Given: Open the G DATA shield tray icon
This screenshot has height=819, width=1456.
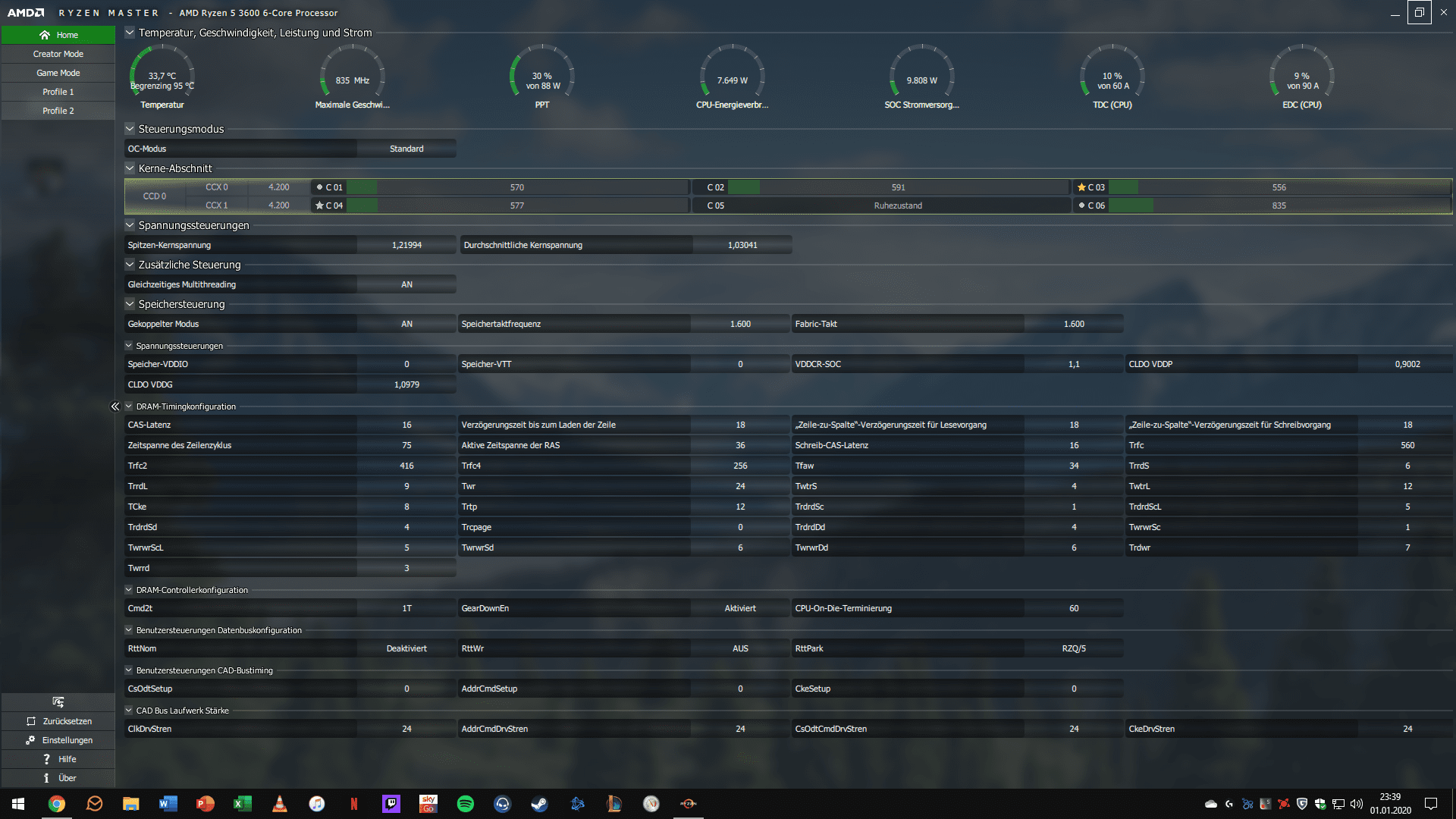Looking at the screenshot, I should click(x=1302, y=804).
